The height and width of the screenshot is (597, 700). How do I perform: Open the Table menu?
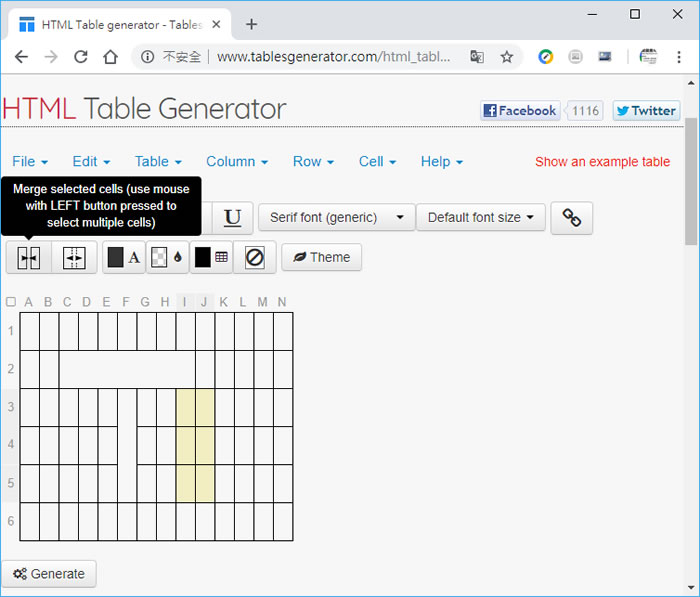pos(158,161)
